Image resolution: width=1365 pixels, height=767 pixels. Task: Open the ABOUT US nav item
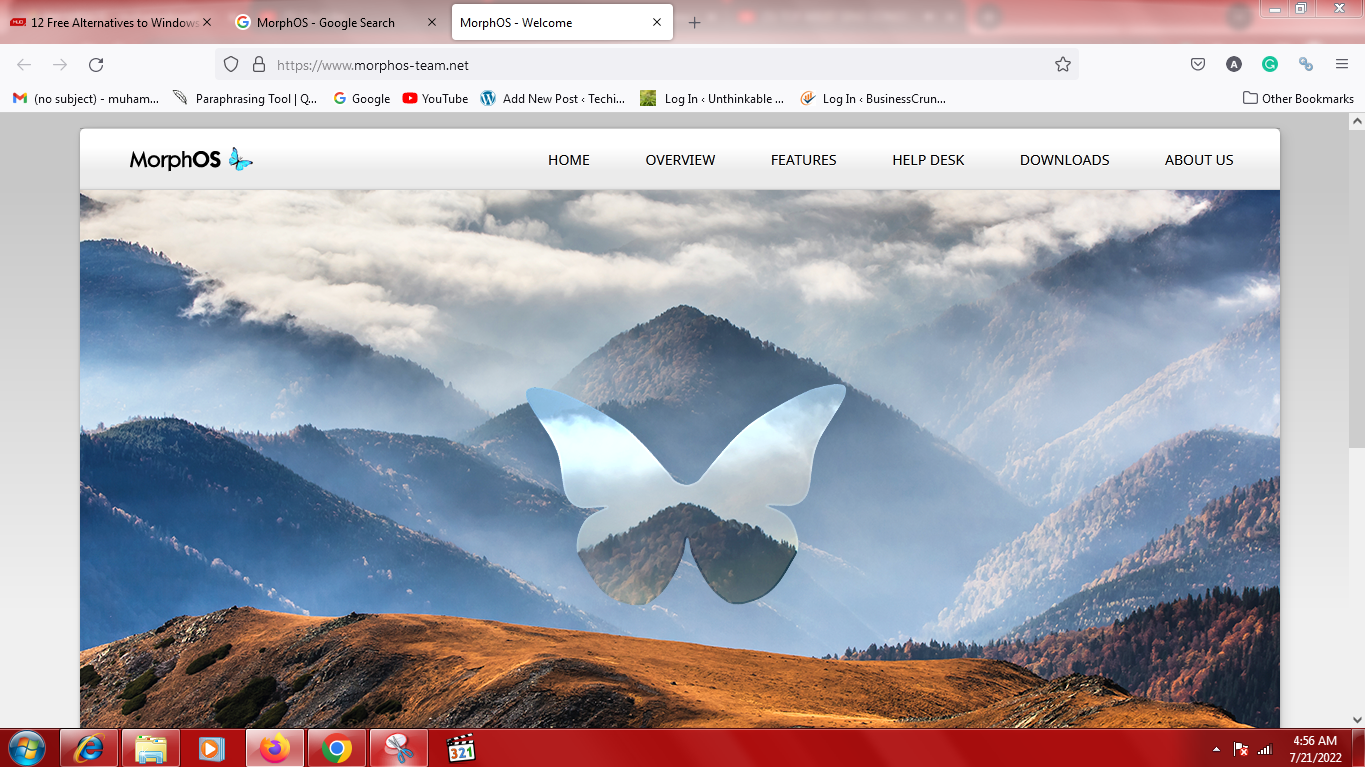[1199, 160]
